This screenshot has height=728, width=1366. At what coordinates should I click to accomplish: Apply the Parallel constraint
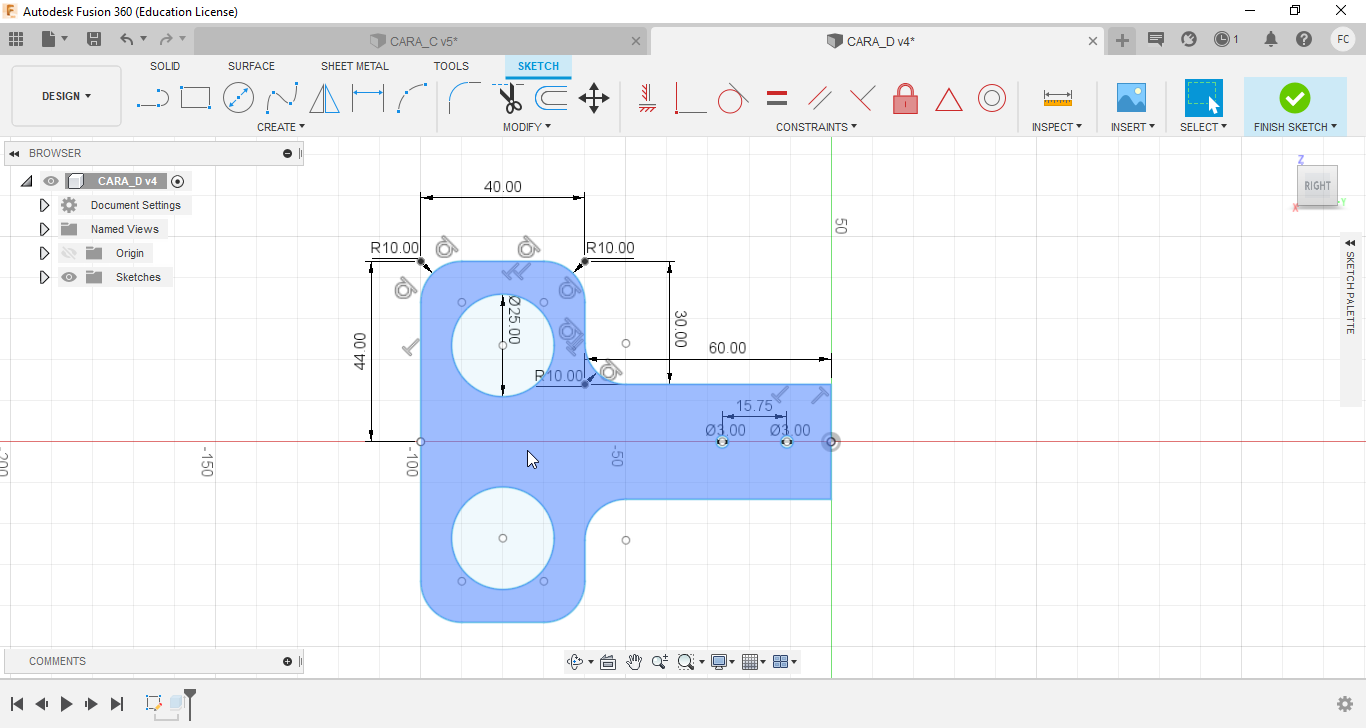pos(820,98)
